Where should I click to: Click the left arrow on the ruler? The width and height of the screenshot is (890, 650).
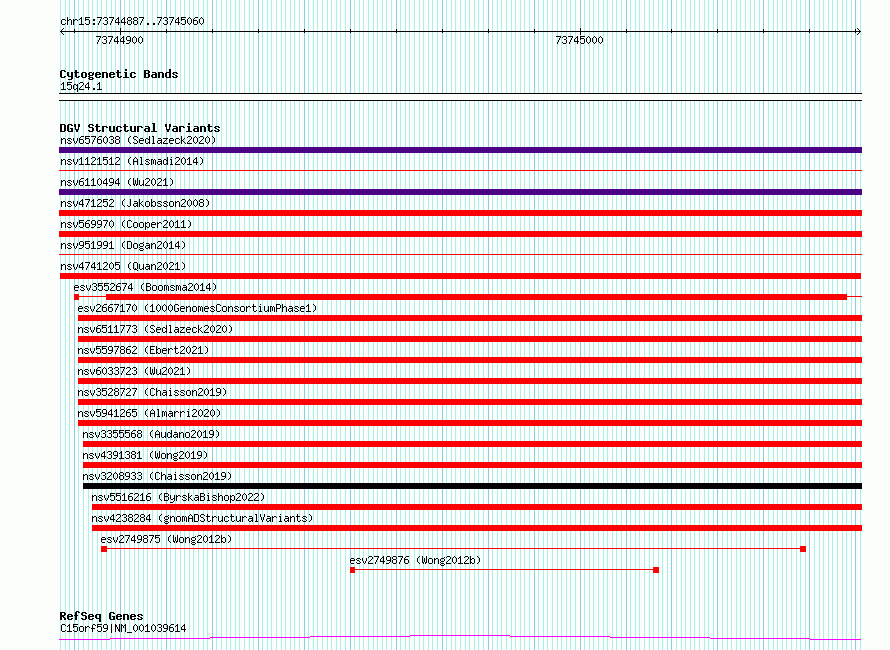(63, 32)
